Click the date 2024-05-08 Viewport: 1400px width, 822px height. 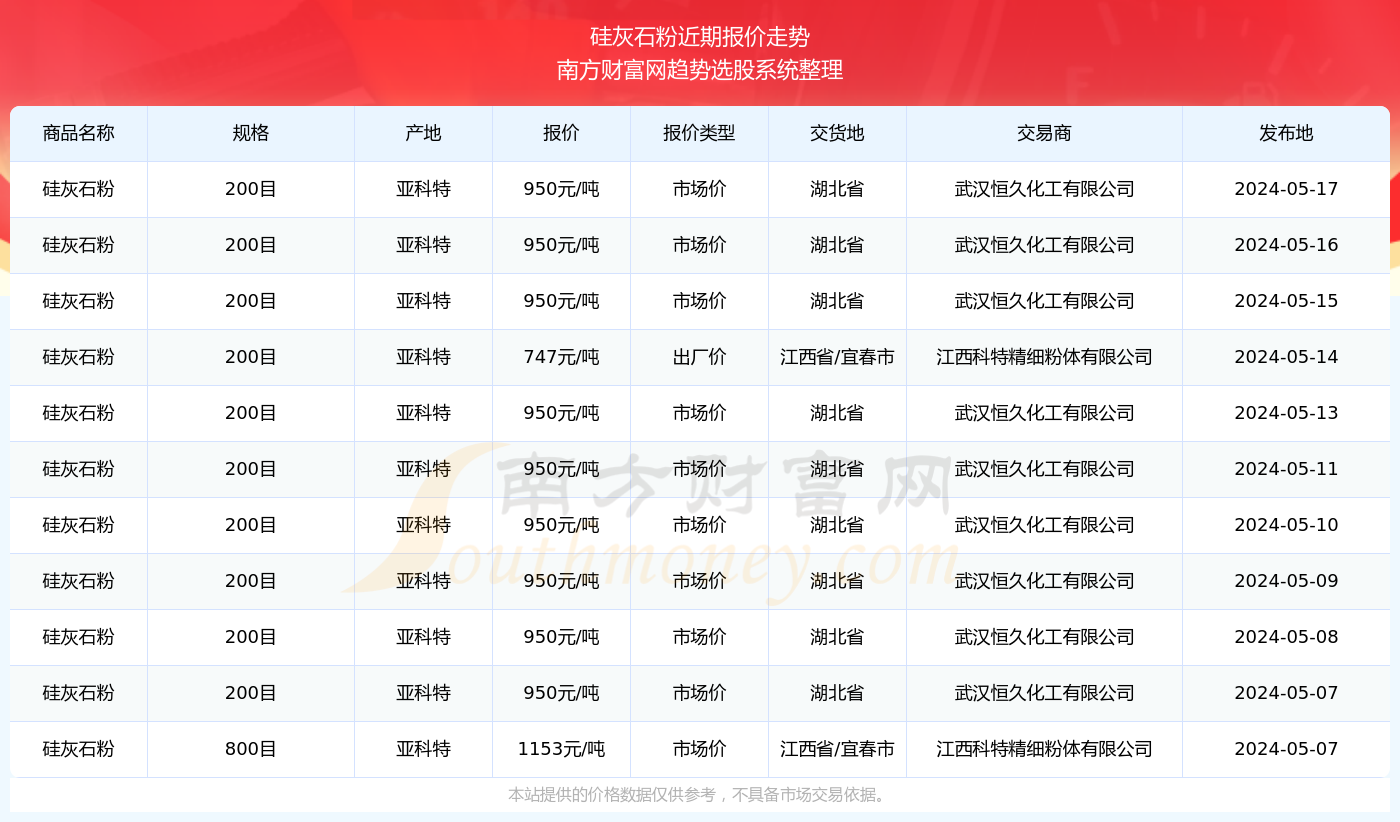pos(1286,637)
